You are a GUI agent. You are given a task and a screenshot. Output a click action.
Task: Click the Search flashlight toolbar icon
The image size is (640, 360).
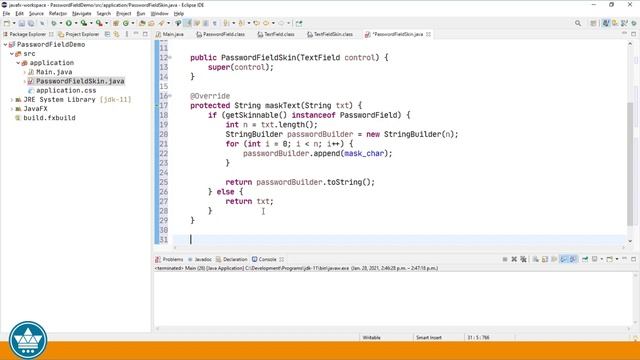[161, 23]
